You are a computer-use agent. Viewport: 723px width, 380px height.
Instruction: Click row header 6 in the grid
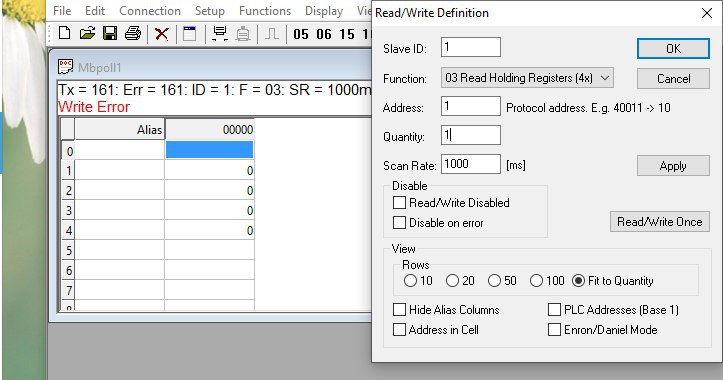68,270
